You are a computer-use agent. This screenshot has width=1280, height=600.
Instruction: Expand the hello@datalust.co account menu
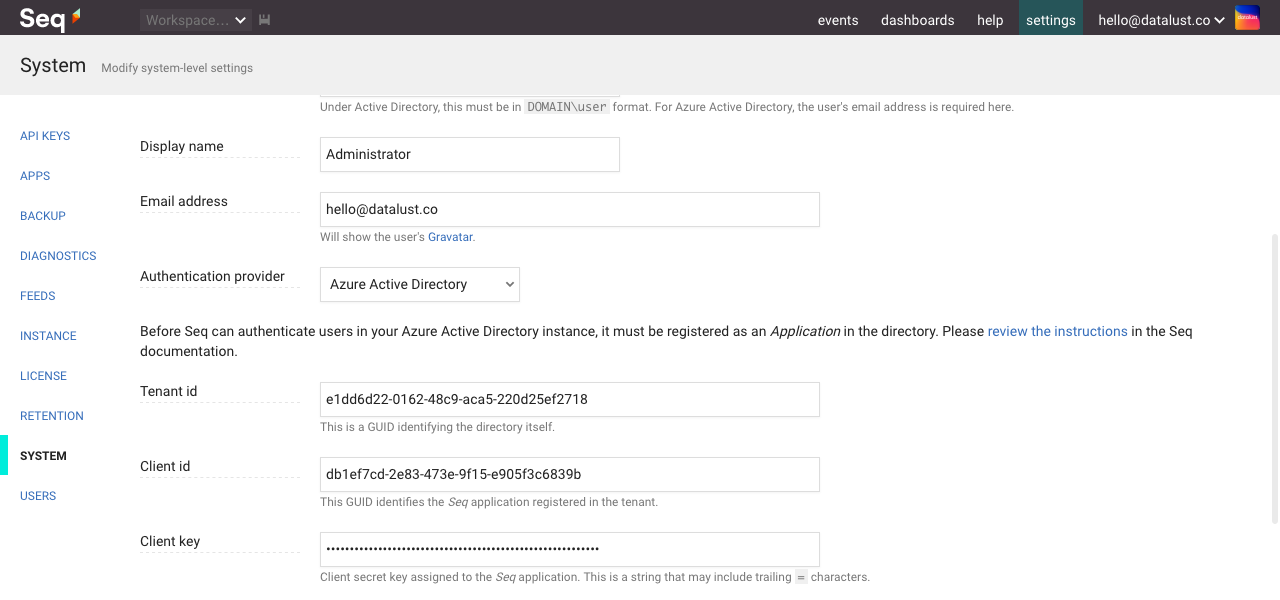pos(1161,20)
